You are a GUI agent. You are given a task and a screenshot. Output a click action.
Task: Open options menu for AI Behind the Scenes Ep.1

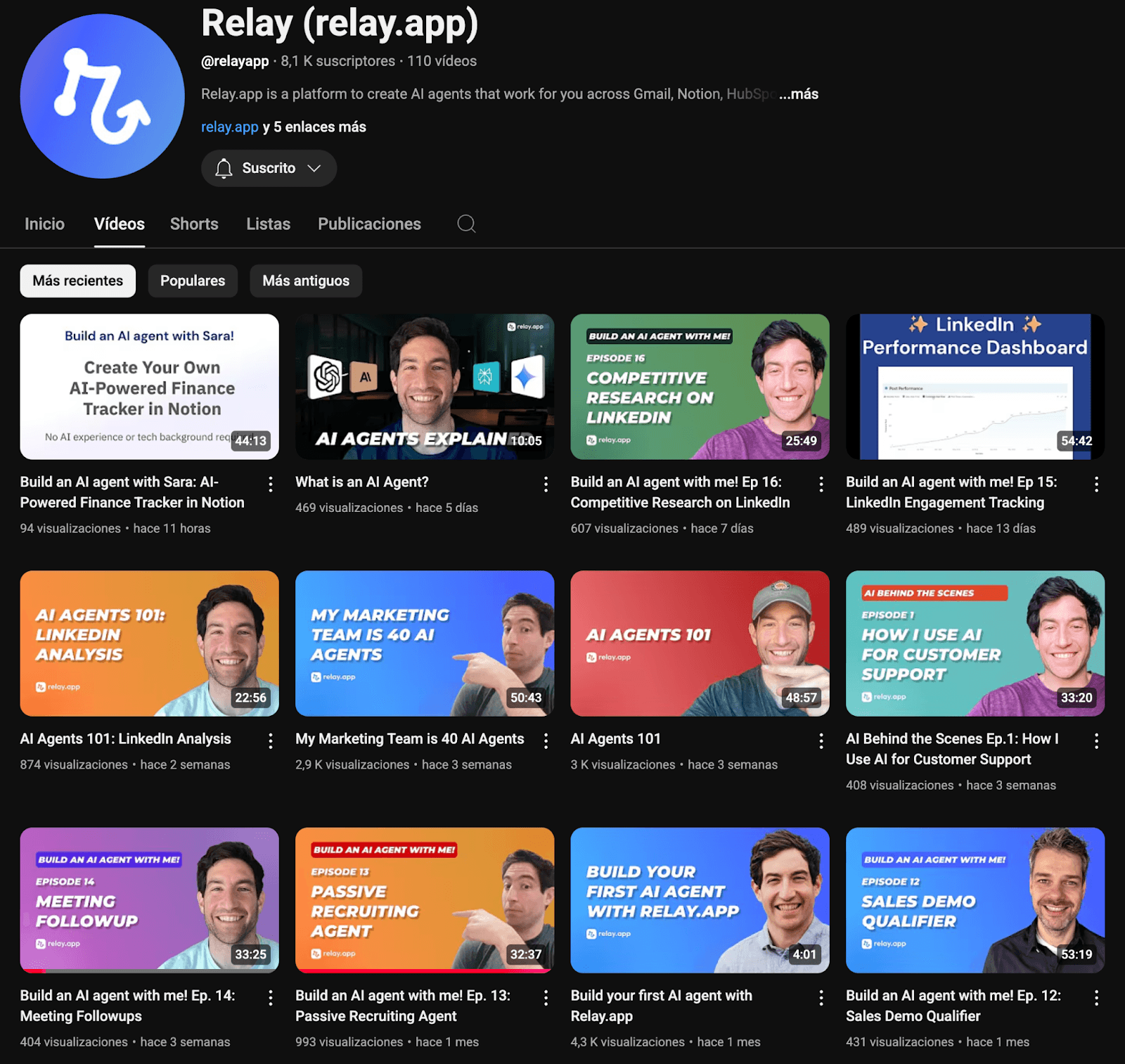[x=1096, y=741]
